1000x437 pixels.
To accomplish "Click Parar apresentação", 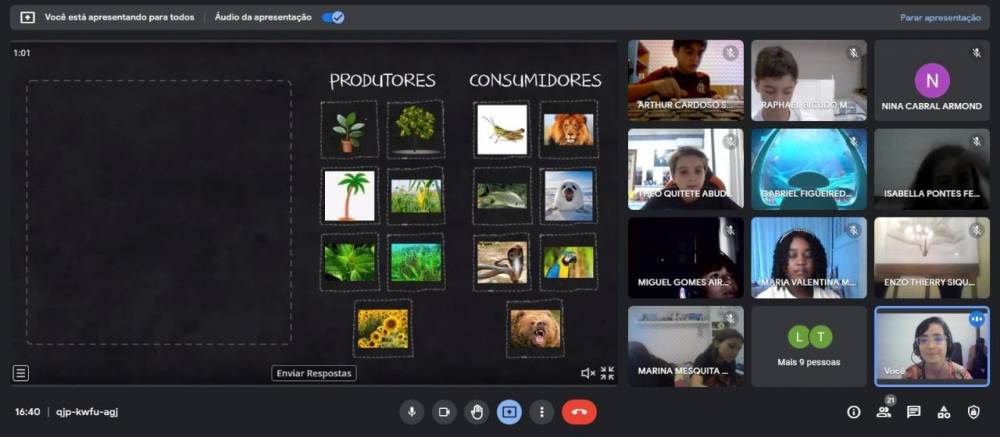I will (939, 17).
